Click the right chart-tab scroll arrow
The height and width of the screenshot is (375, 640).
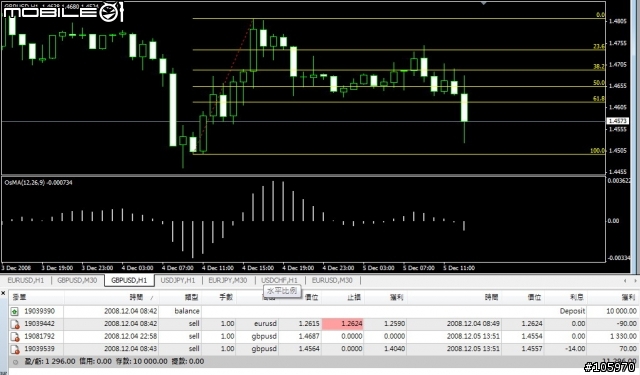pos(635,281)
